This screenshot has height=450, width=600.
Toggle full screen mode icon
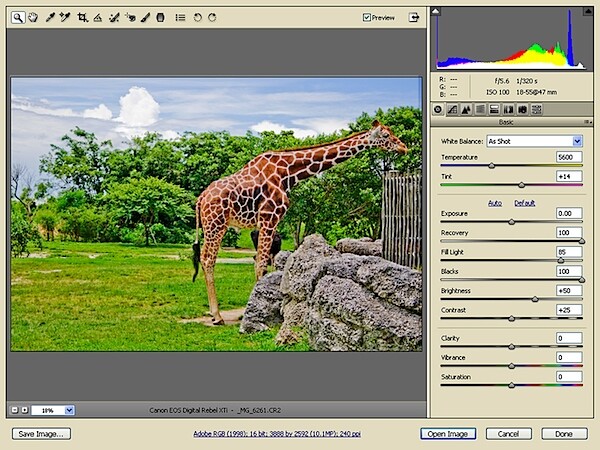(x=414, y=17)
